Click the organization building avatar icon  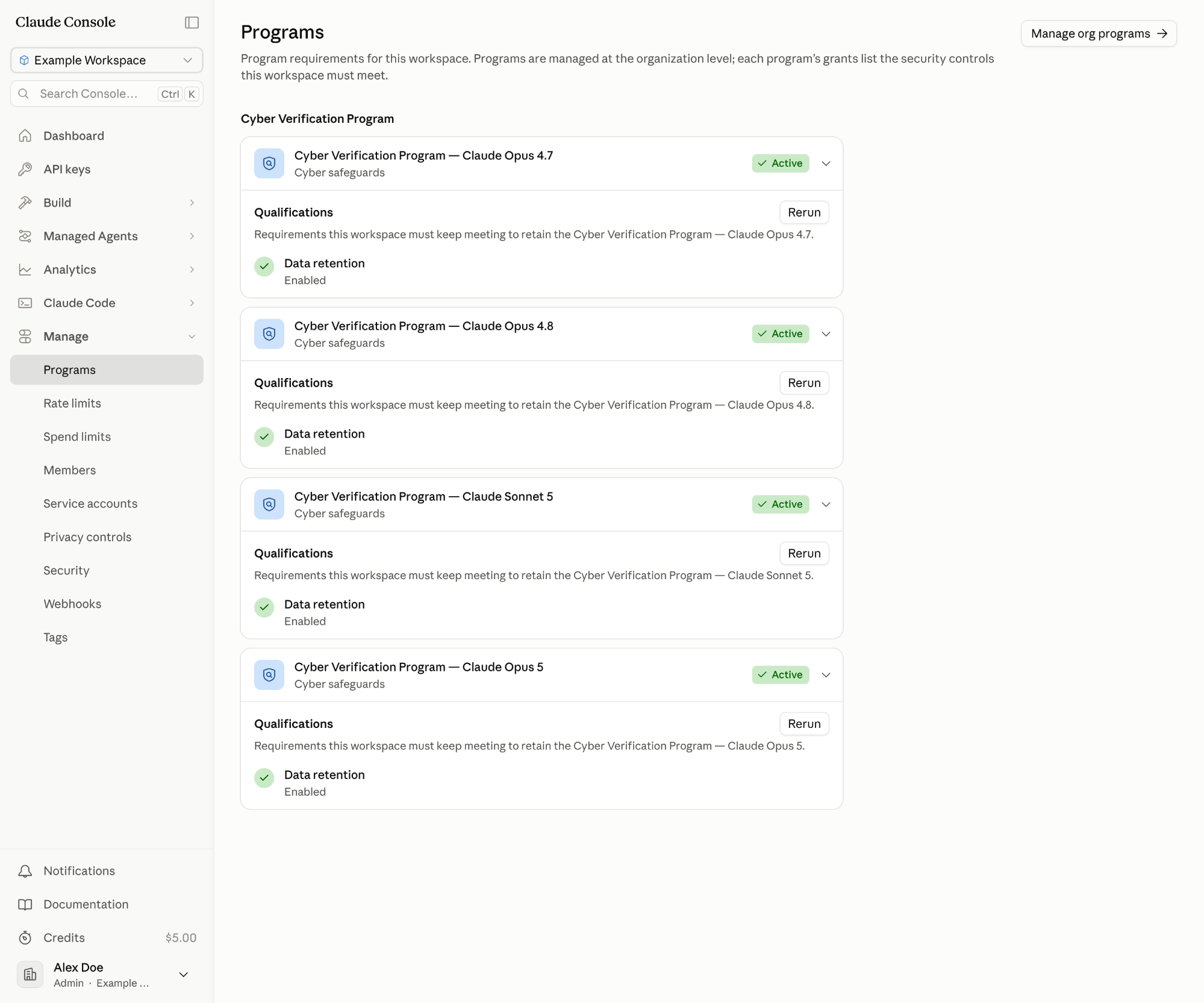30,975
